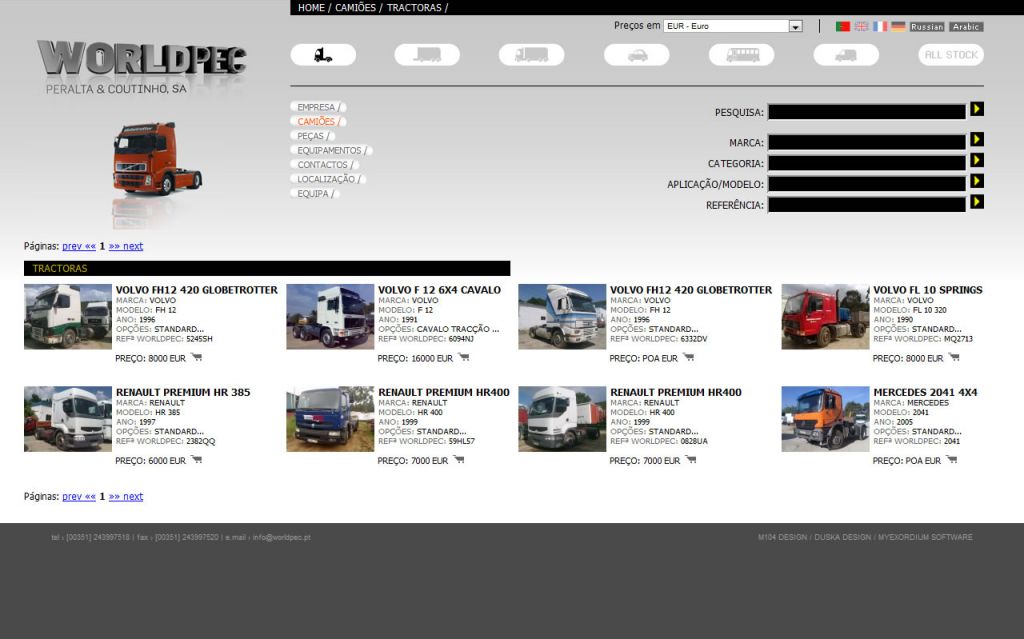Screen dimensions: 1024x639
Task: Click in the PESQUISA search field
Action: coord(866,112)
